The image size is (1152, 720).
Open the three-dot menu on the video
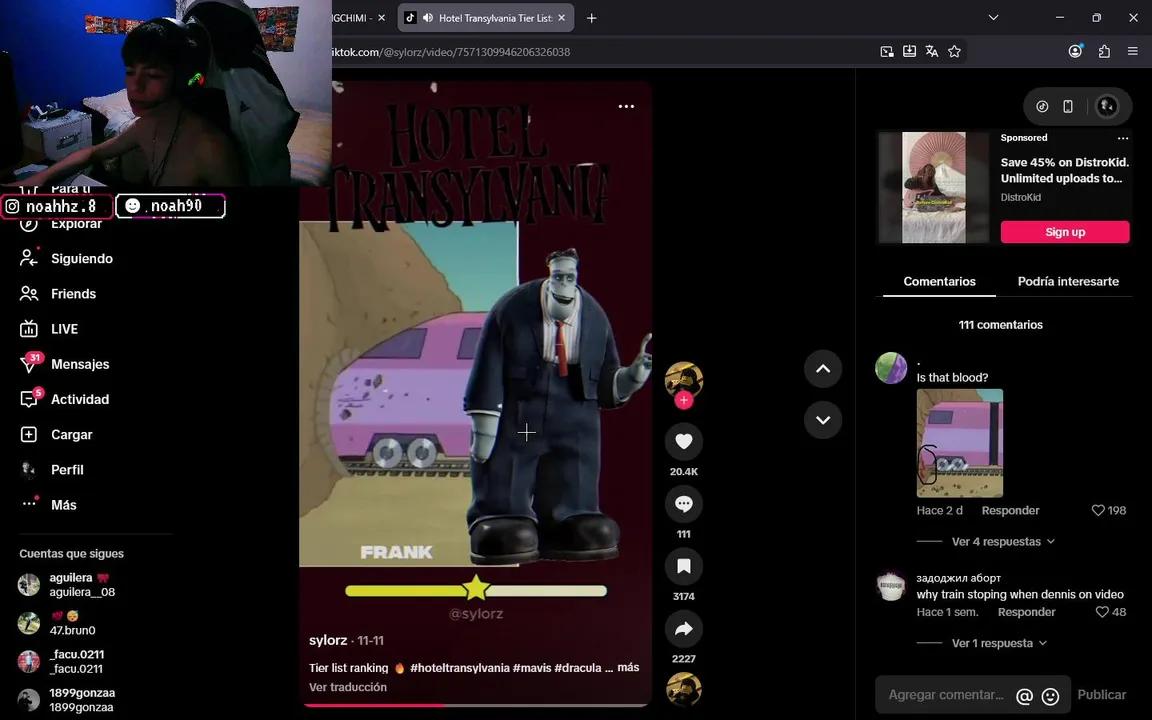coord(626,107)
